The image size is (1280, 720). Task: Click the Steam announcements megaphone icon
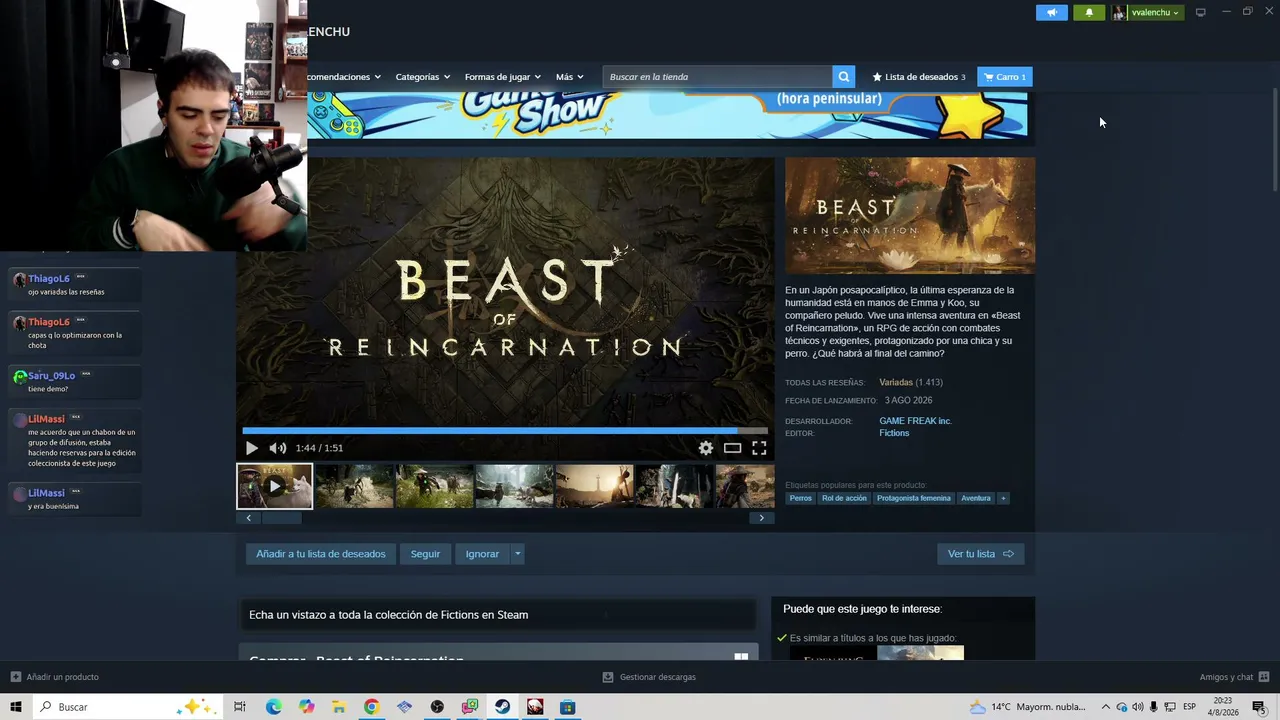[x=1051, y=12]
